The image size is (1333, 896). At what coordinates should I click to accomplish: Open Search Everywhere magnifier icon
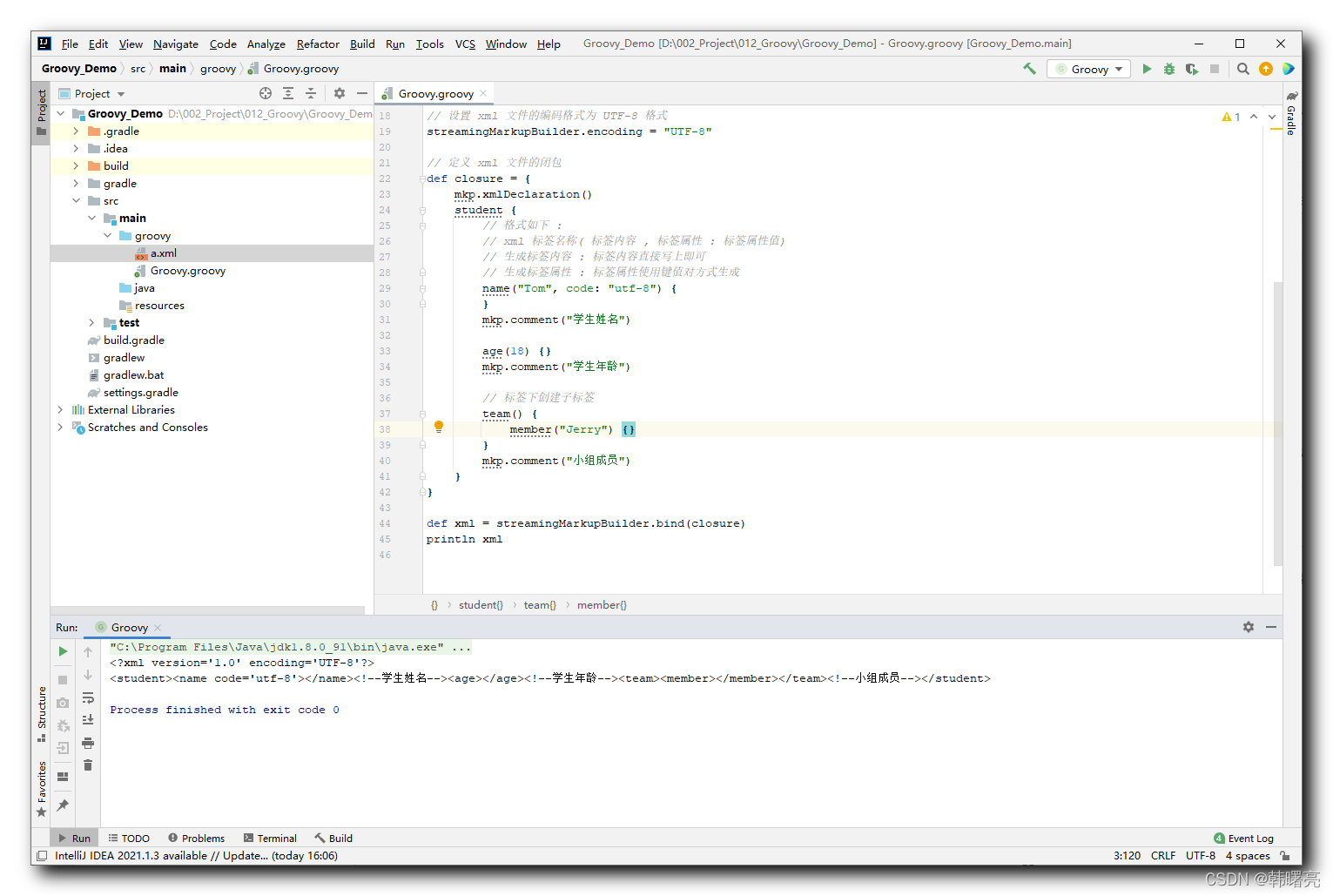[x=1243, y=69]
